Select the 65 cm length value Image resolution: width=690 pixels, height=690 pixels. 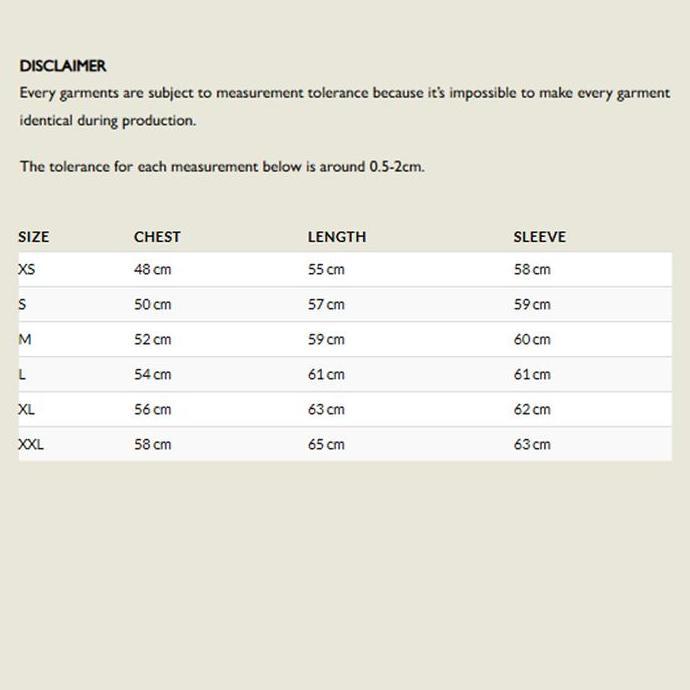pyautogui.click(x=326, y=444)
